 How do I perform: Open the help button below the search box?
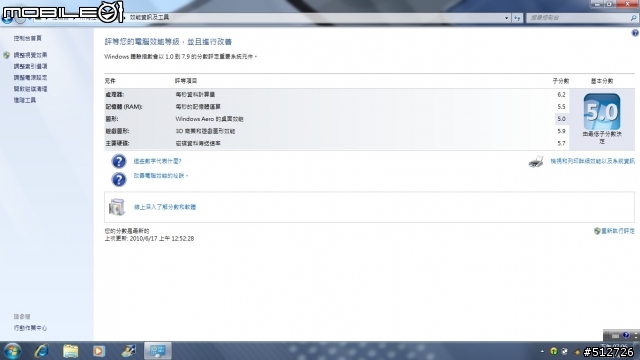point(635,33)
